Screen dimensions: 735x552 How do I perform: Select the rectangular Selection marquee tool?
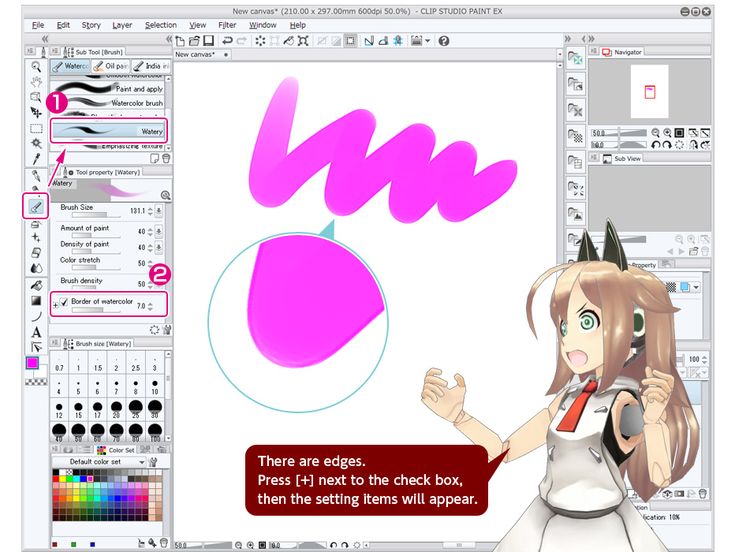tap(36, 128)
